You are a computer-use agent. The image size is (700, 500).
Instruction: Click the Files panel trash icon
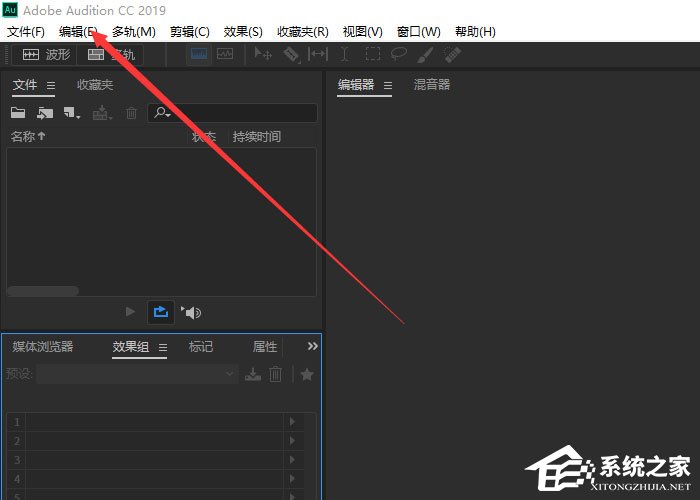[131, 113]
